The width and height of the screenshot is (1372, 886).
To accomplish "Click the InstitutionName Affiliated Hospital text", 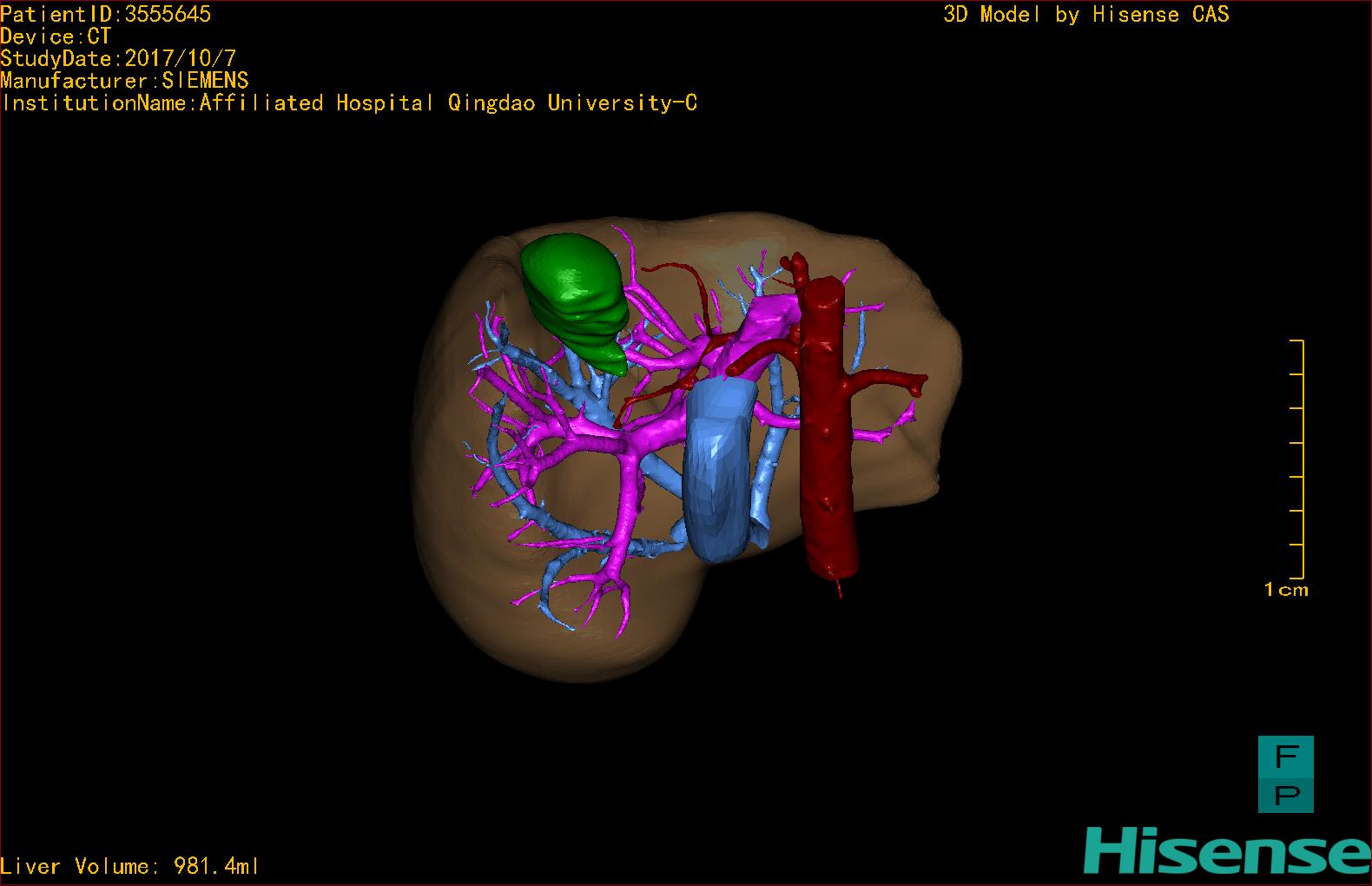I will (349, 102).
